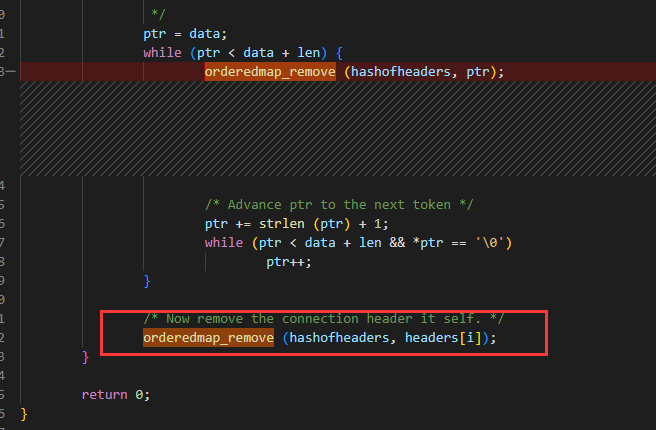Click the inner while keyword before '*ptr' check
This screenshot has width=656, height=430.
point(224,242)
